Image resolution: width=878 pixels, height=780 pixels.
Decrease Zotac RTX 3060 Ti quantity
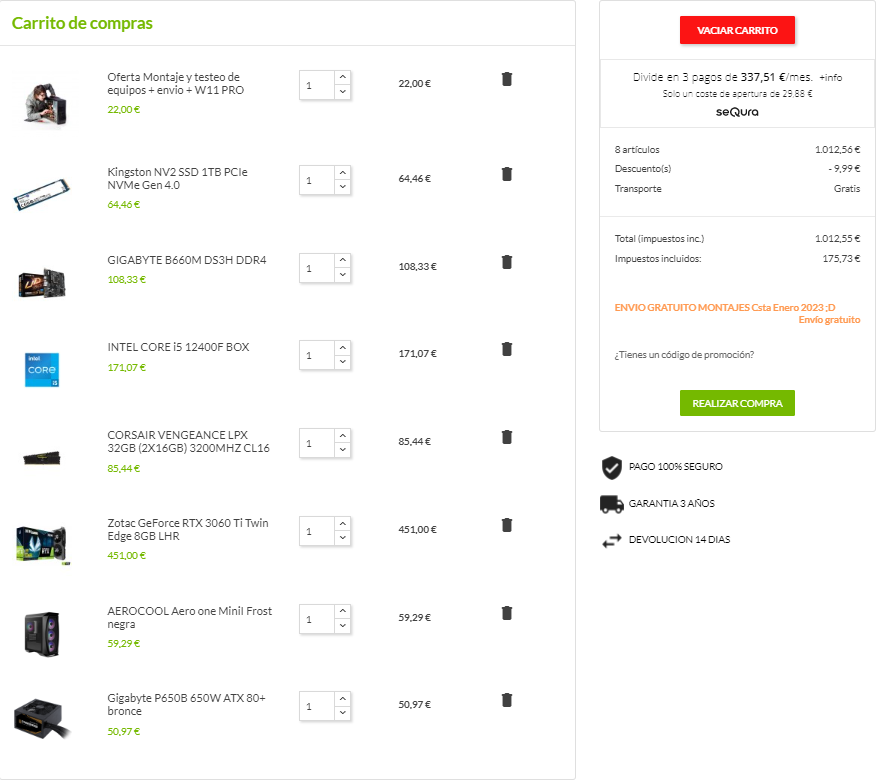343,538
